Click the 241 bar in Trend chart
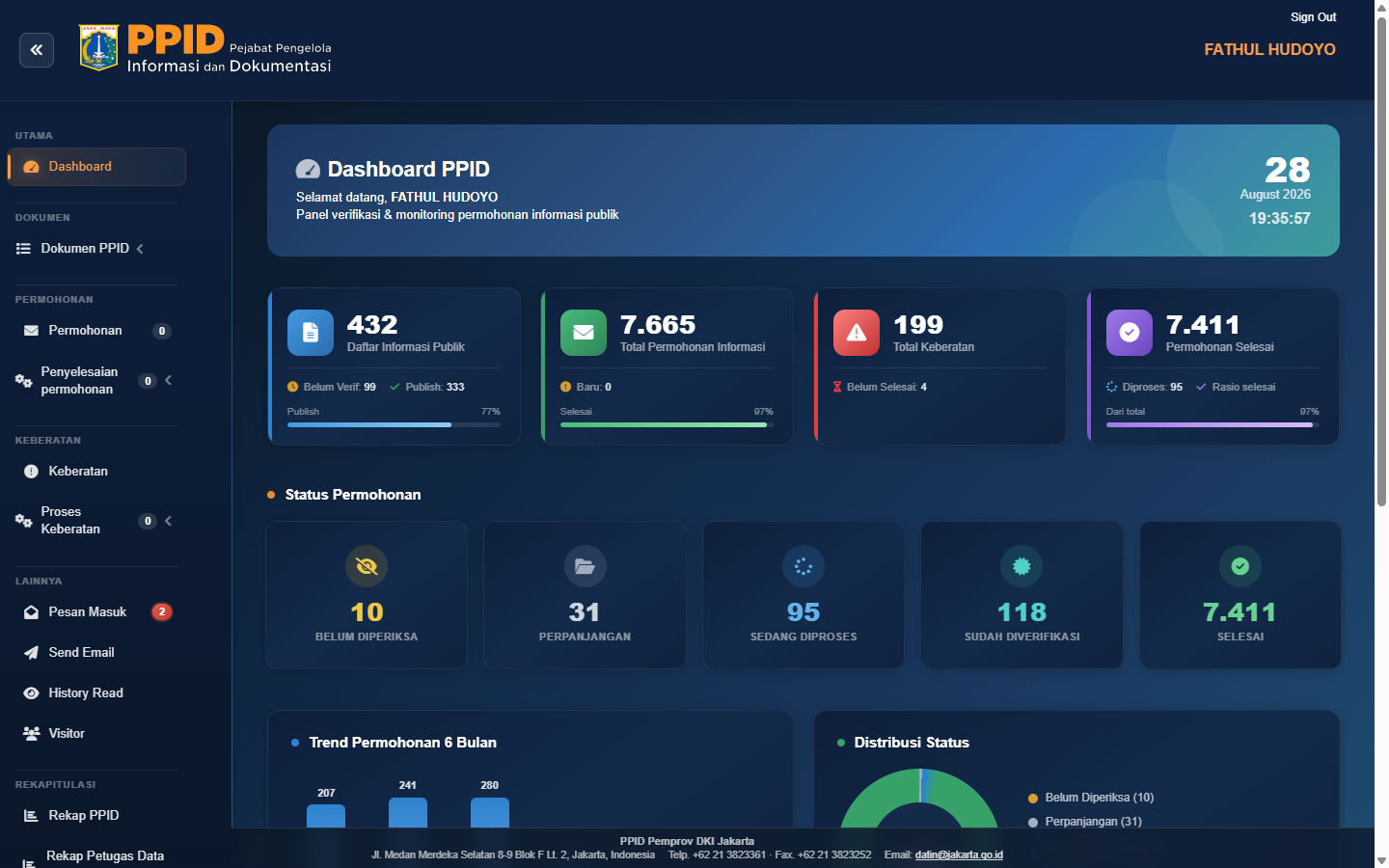The image size is (1389, 868). coord(408,813)
